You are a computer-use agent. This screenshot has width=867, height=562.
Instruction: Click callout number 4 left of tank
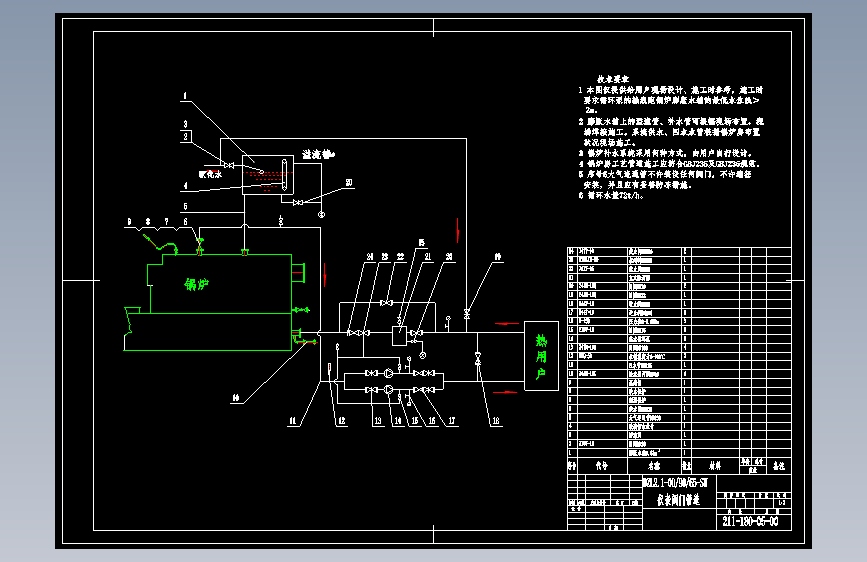(x=185, y=186)
